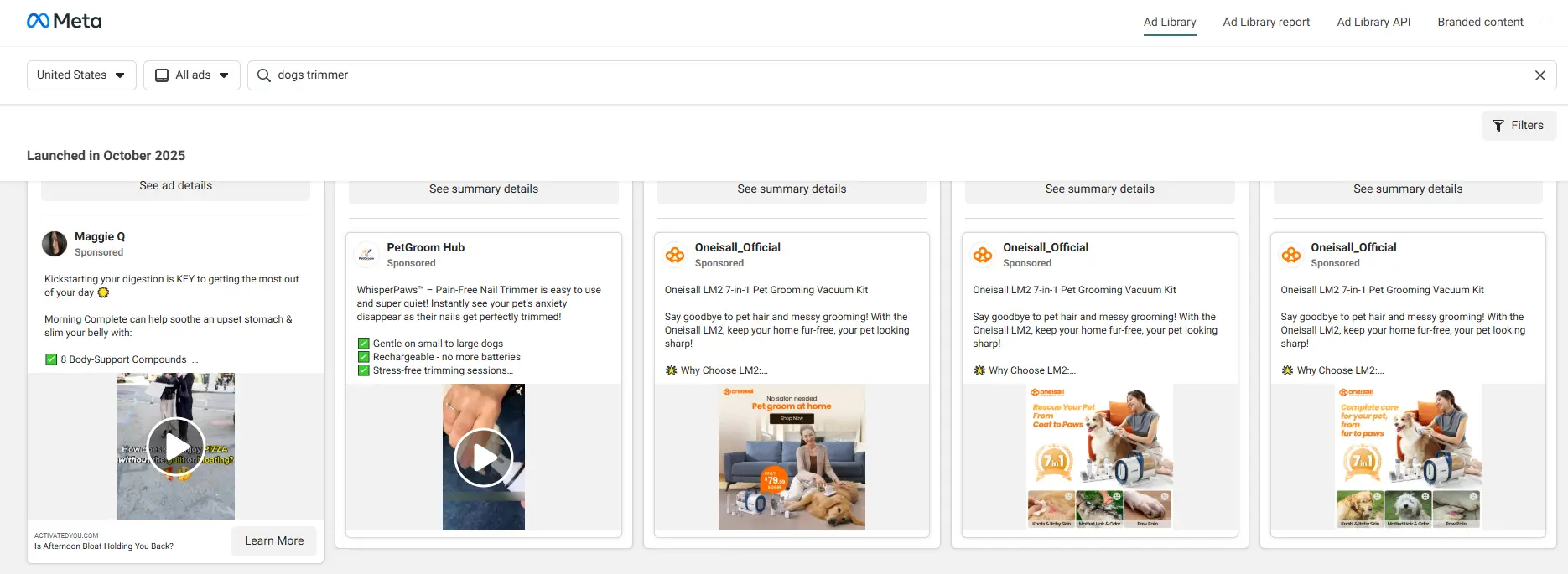Click Stress-free trimming sessions text
The height and width of the screenshot is (574, 1568).
(443, 370)
